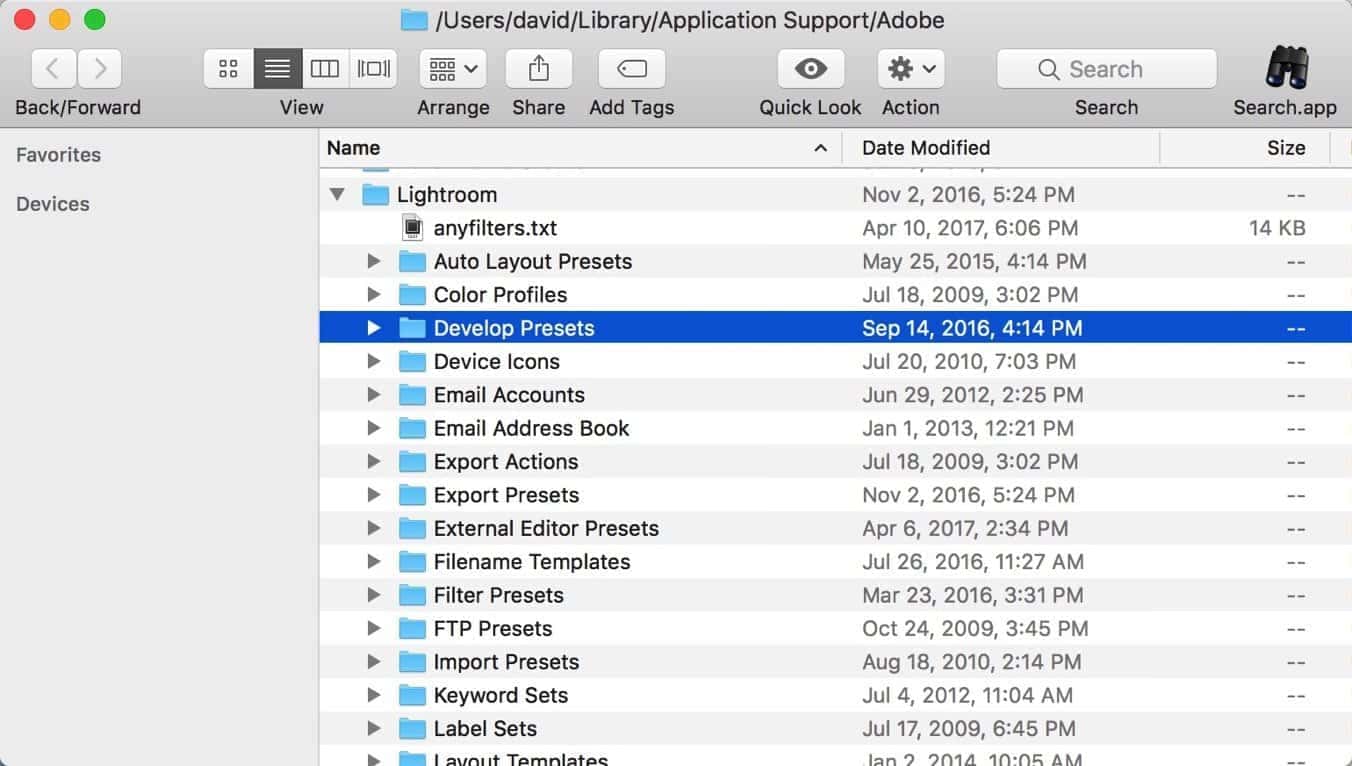The width and height of the screenshot is (1352, 766).
Task: Expand the Email Accounts folder
Action: (374, 394)
